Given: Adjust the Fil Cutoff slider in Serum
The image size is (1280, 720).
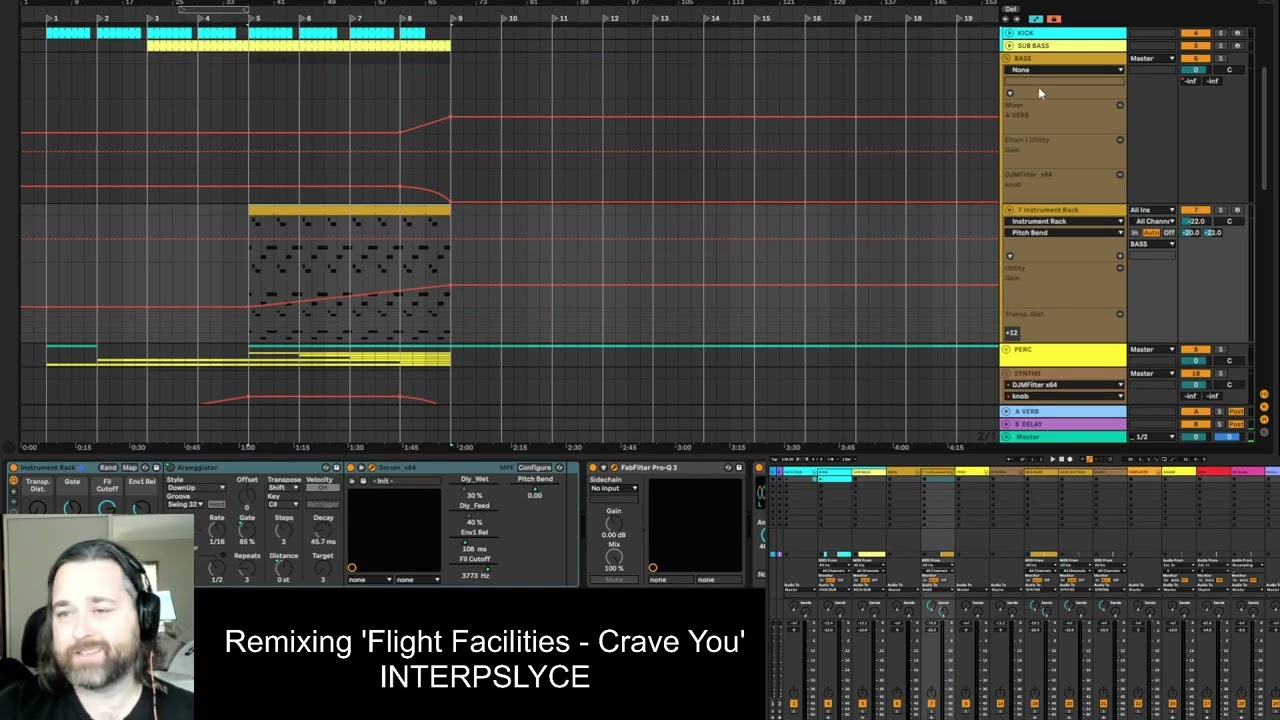Looking at the screenshot, I should 474,568.
